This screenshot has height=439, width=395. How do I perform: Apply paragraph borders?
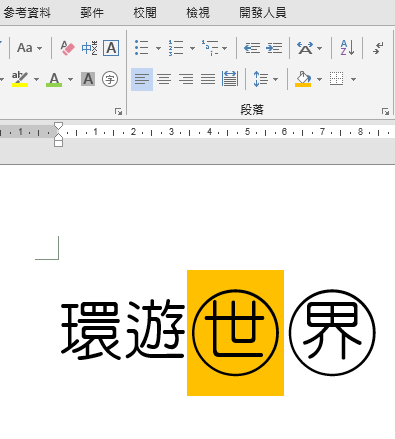336,79
